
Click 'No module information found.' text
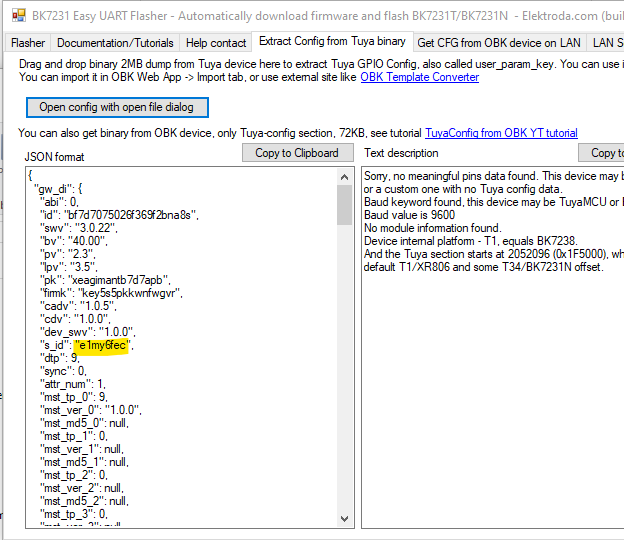[433, 228]
